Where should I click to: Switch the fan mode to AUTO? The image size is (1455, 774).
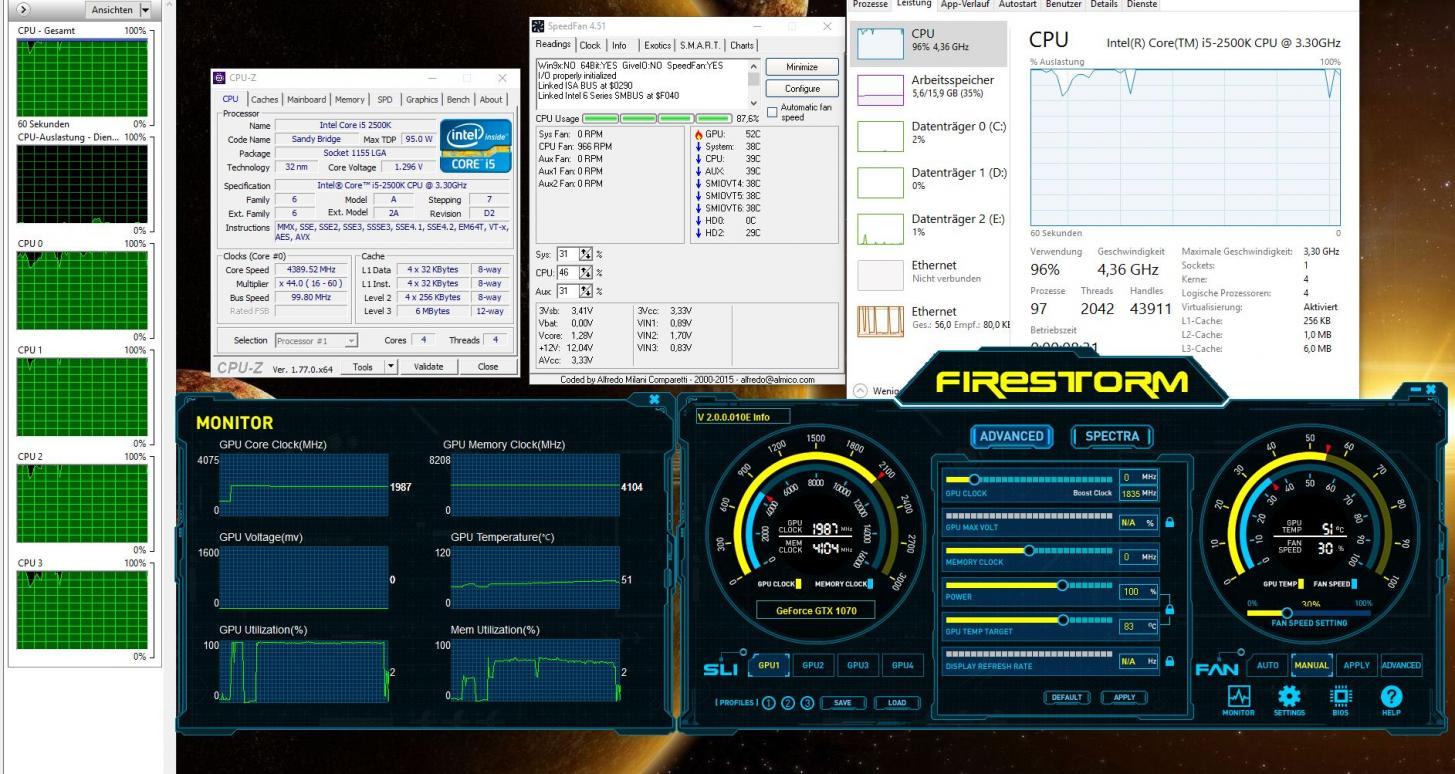pos(1268,666)
